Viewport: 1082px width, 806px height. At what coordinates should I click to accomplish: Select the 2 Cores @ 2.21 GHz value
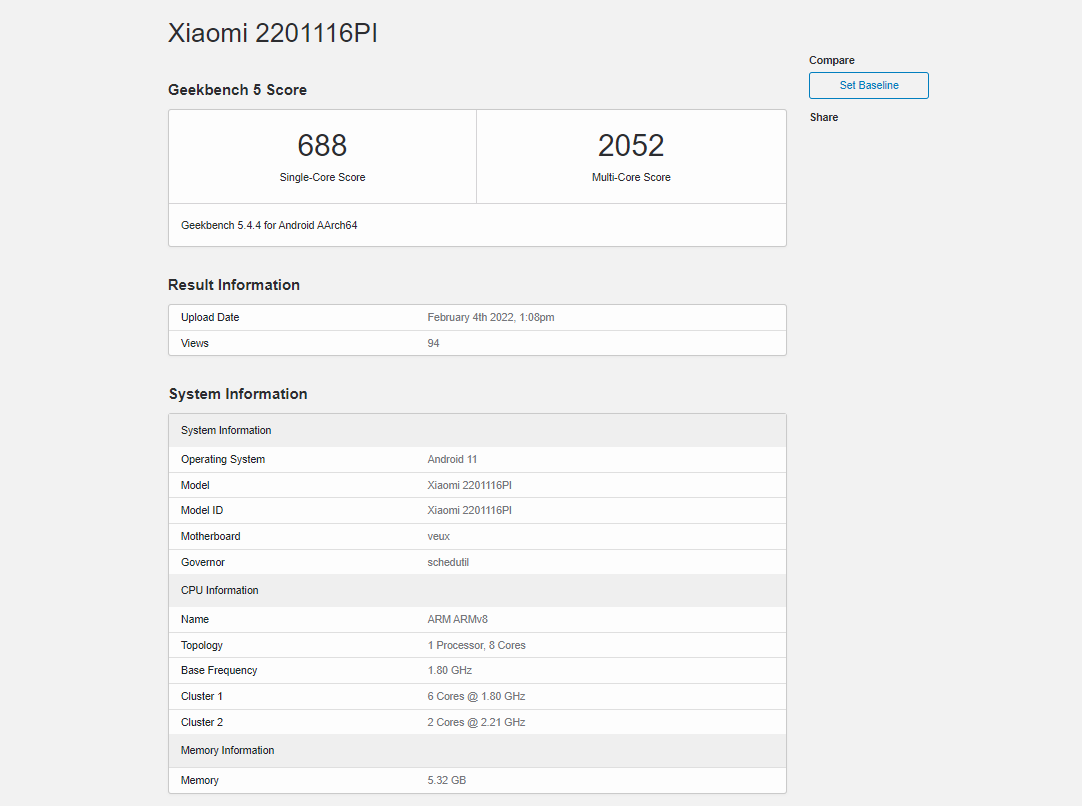pos(476,723)
